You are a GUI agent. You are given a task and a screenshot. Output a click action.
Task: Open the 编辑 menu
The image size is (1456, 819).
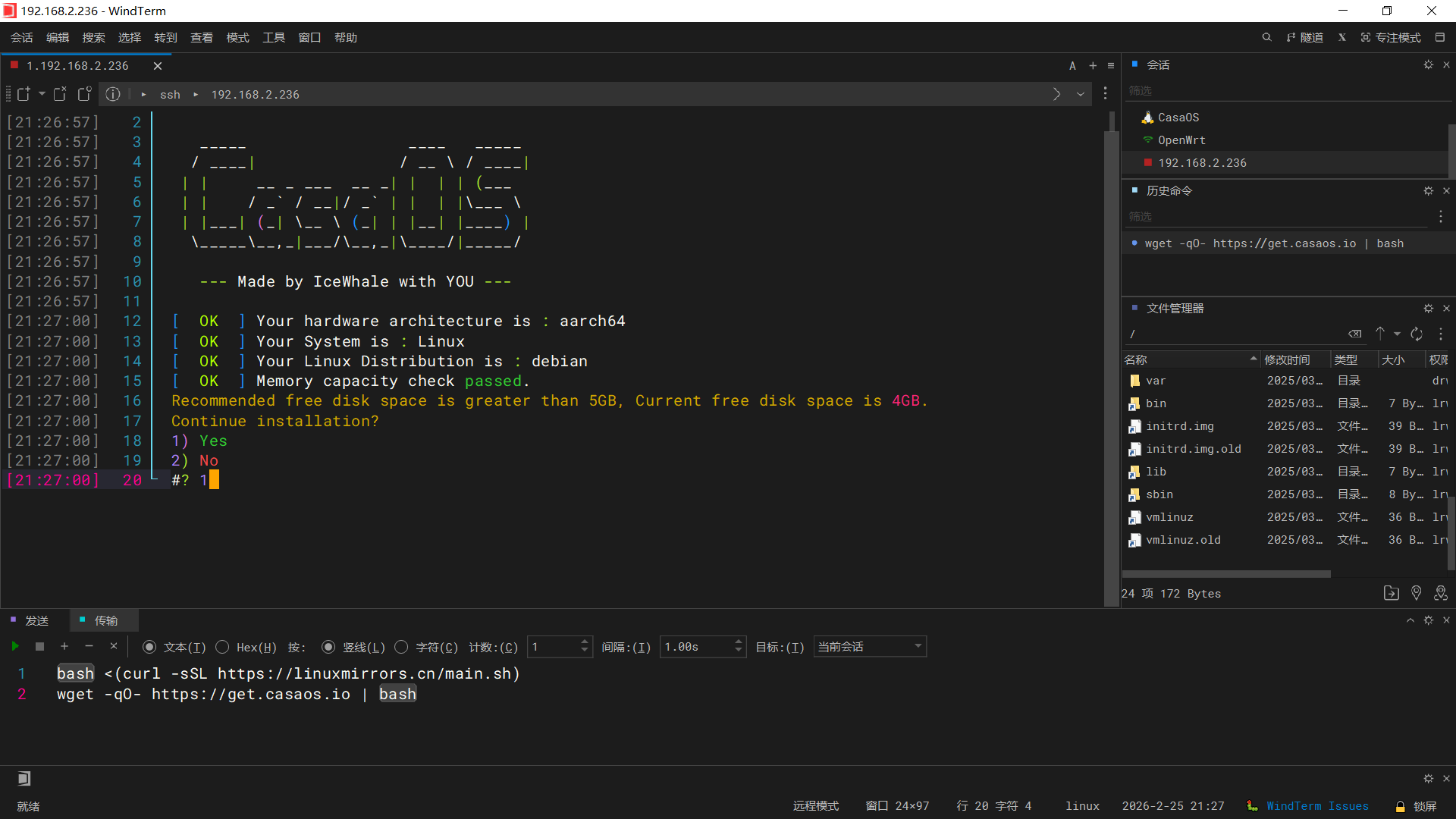click(58, 37)
